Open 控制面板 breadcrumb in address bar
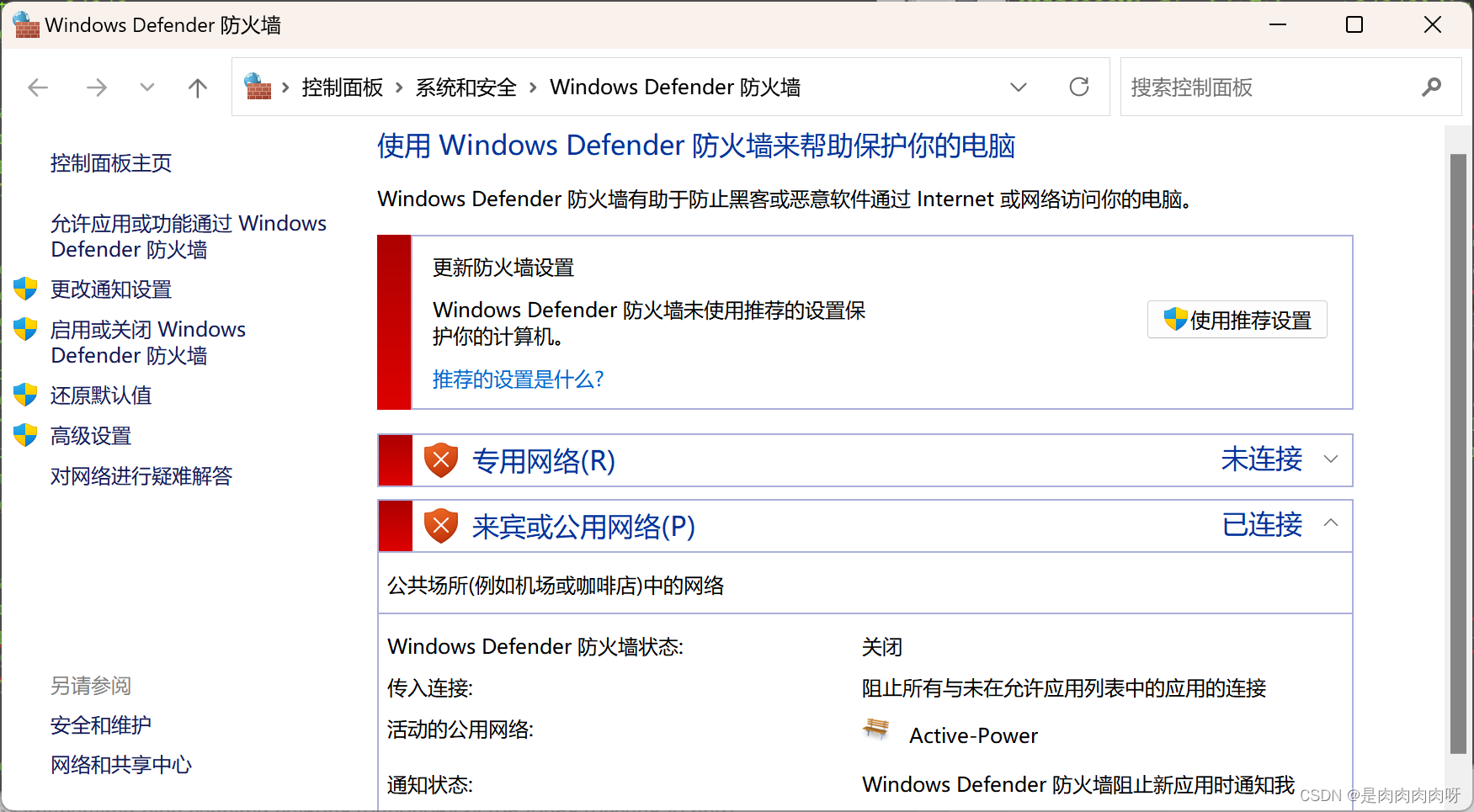This screenshot has height=812, width=1474. [343, 88]
